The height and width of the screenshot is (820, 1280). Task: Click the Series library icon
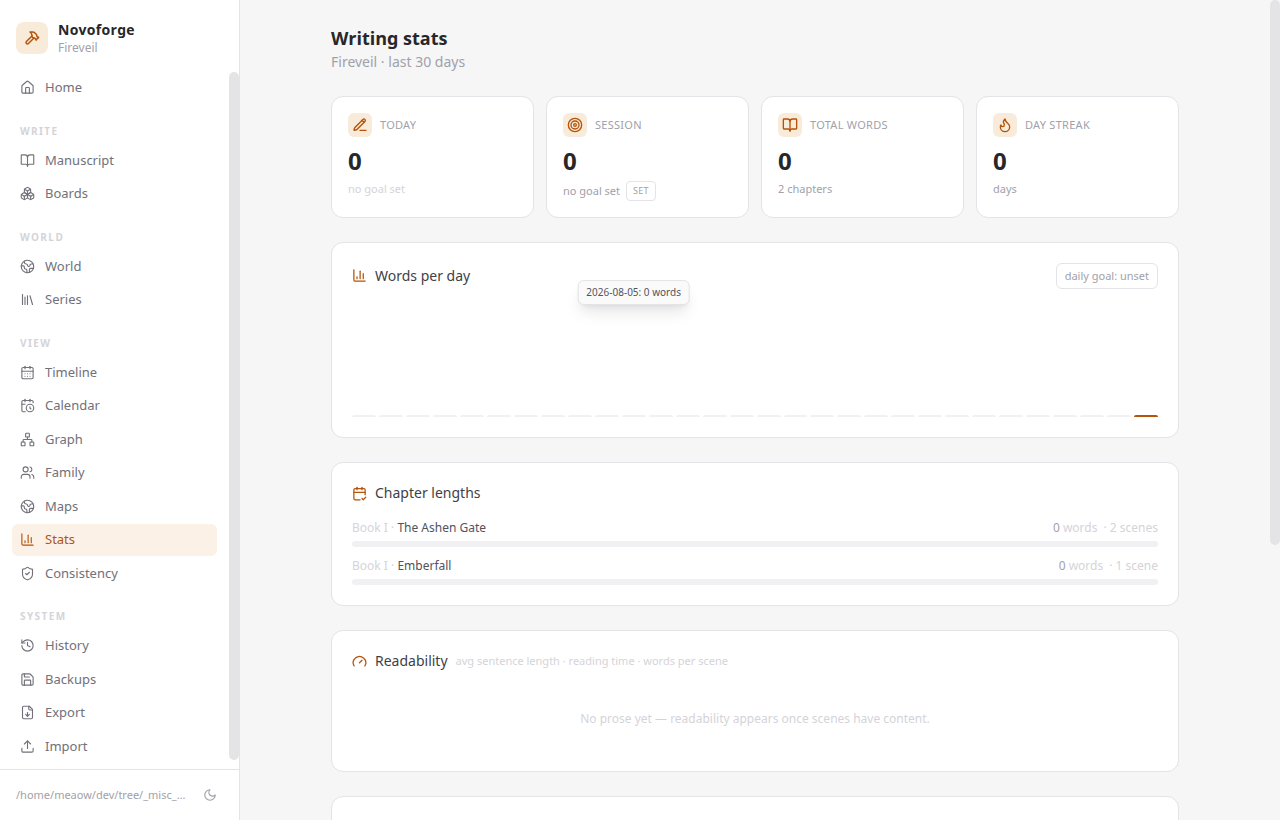pos(28,299)
